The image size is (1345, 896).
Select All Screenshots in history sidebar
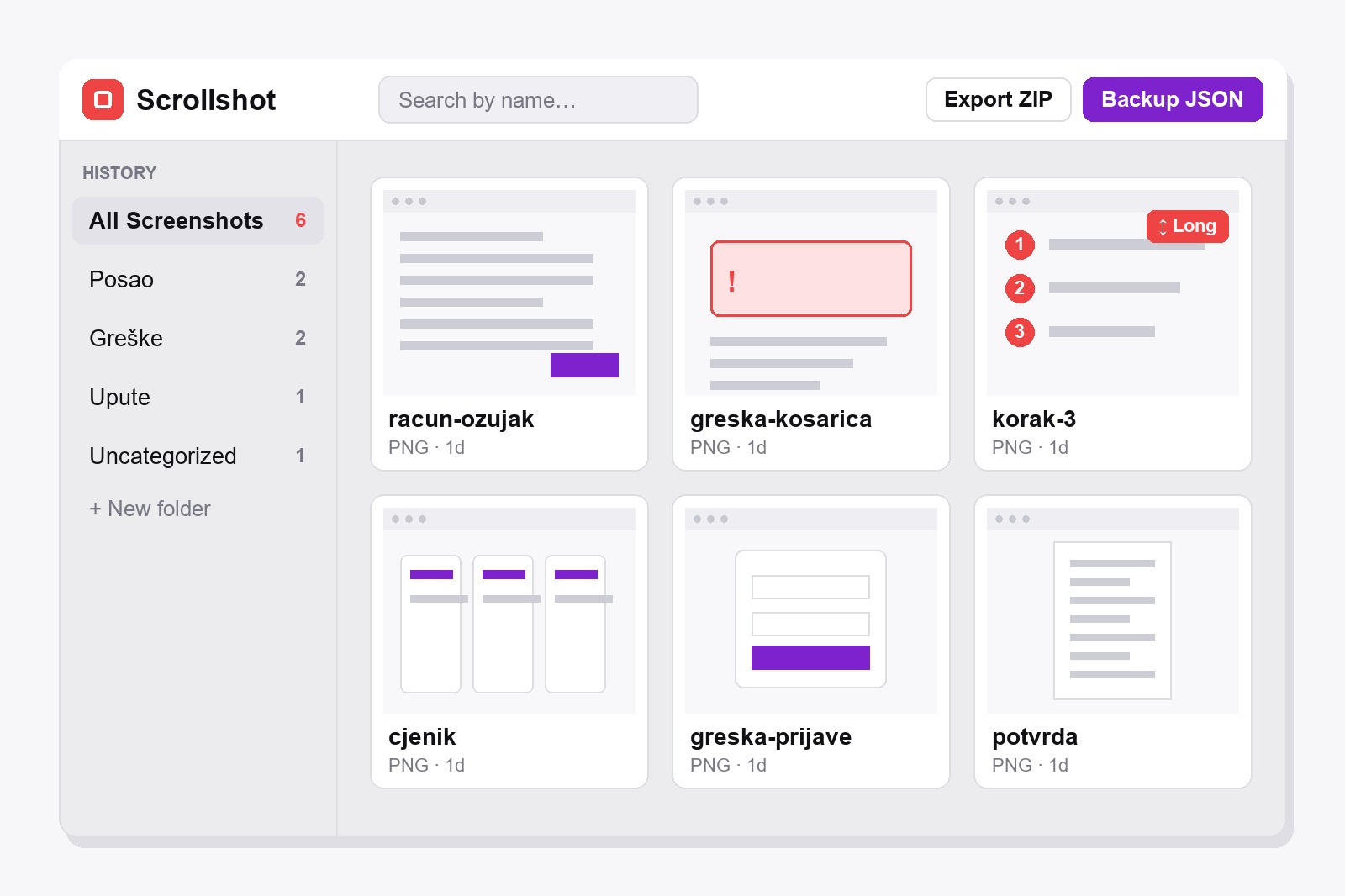(x=198, y=220)
